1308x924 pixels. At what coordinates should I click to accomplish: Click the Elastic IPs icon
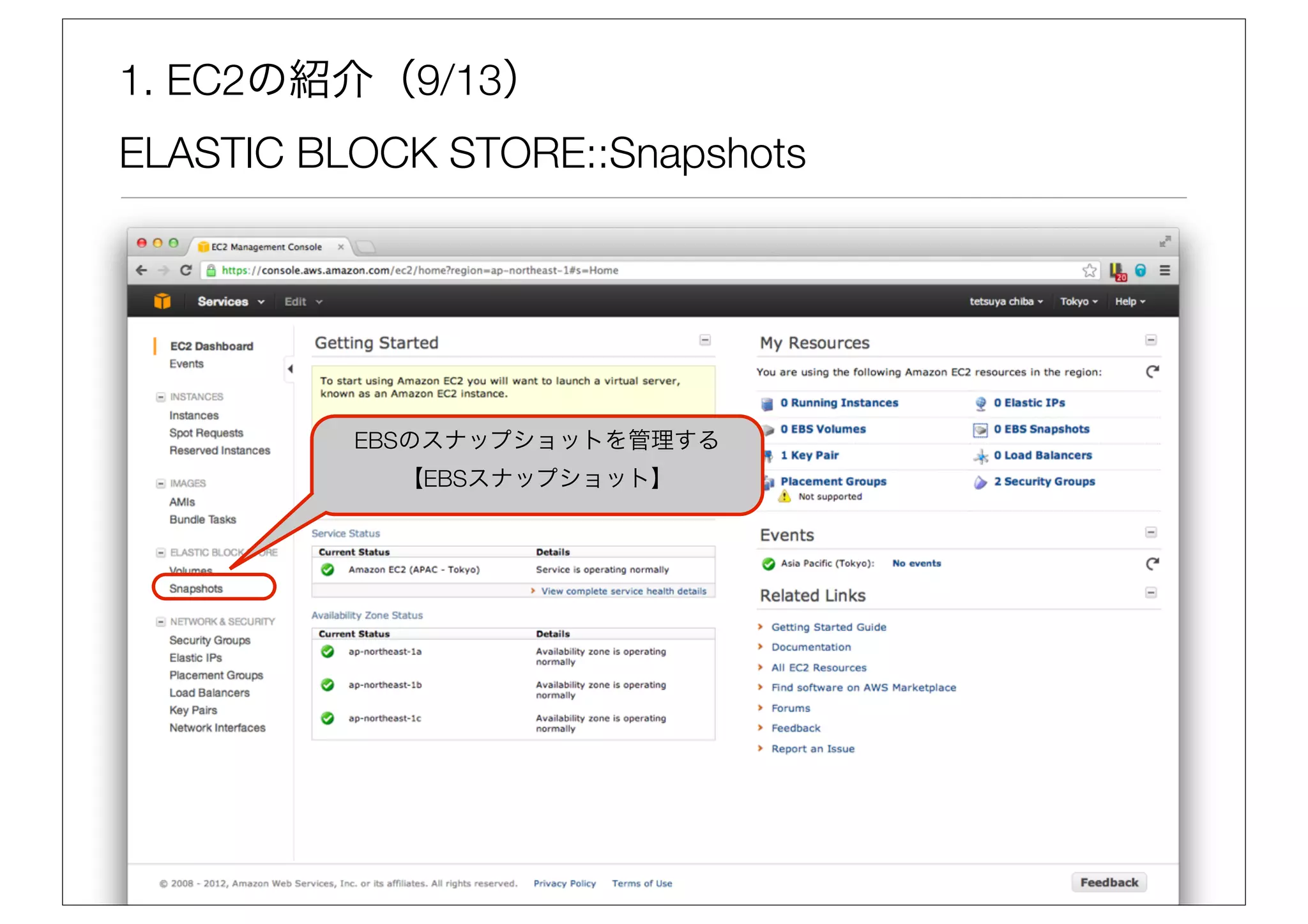pyautogui.click(x=980, y=404)
